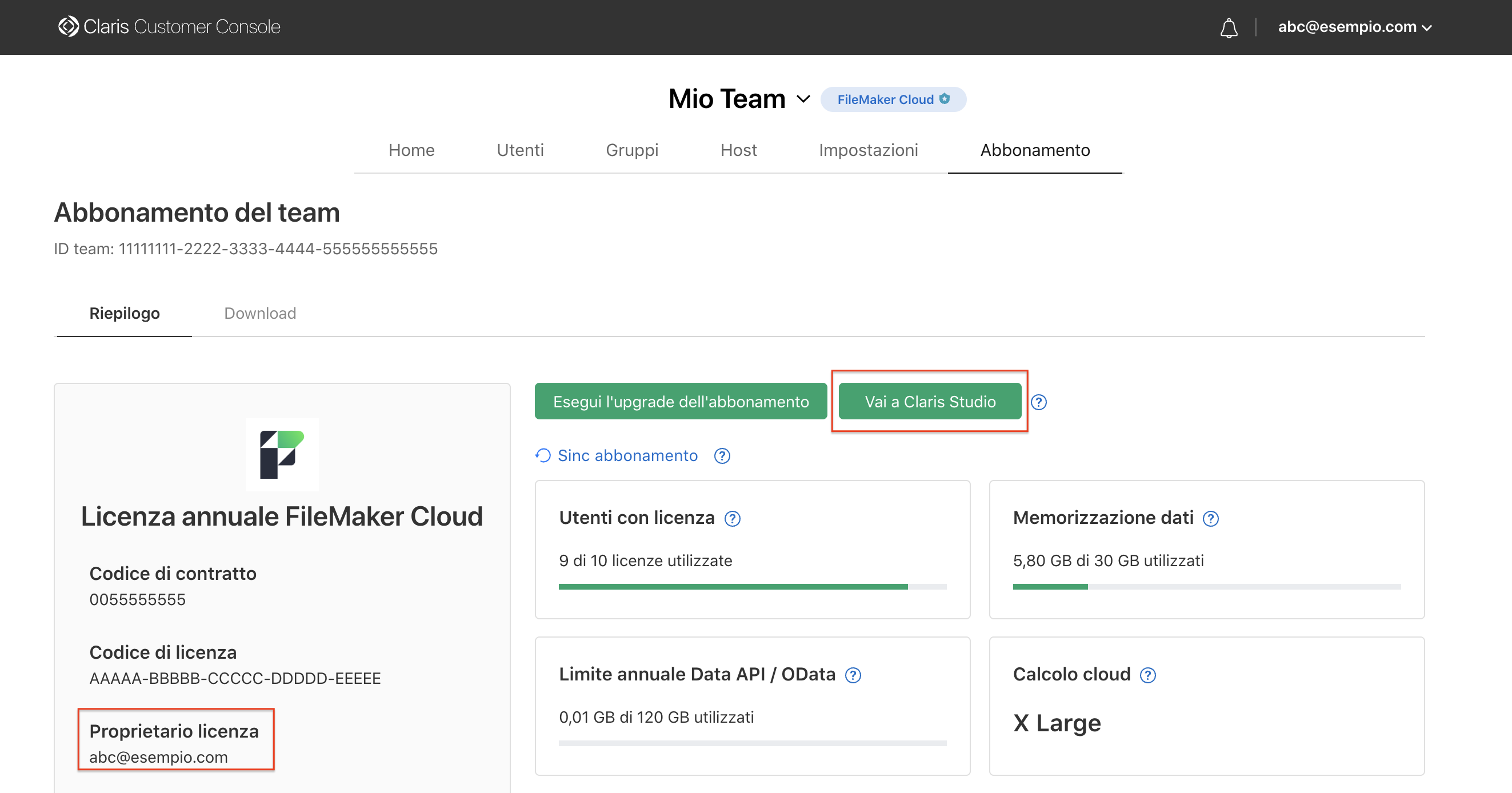
Task: Open the Impostazioni tab
Action: click(867, 150)
